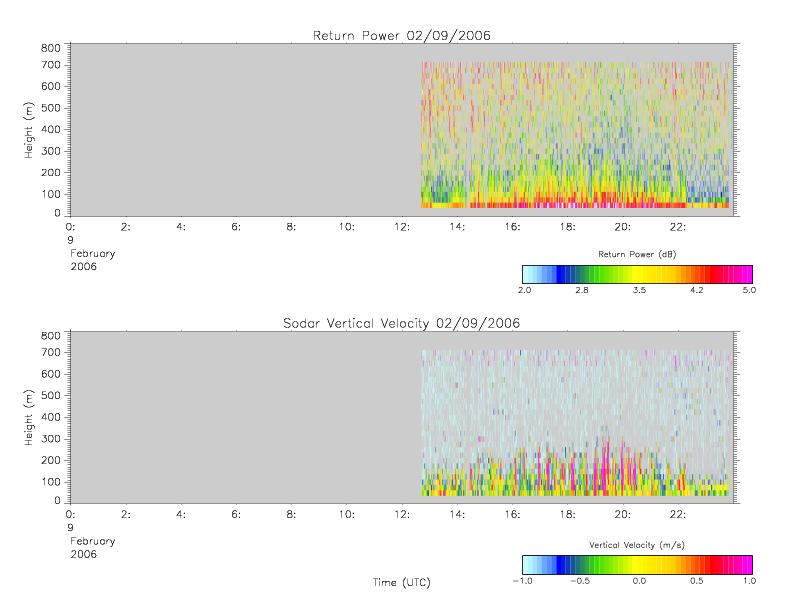Click the "Vertical Velocity (m/s)" color bar label
This screenshot has width=791, height=611.
637,545
